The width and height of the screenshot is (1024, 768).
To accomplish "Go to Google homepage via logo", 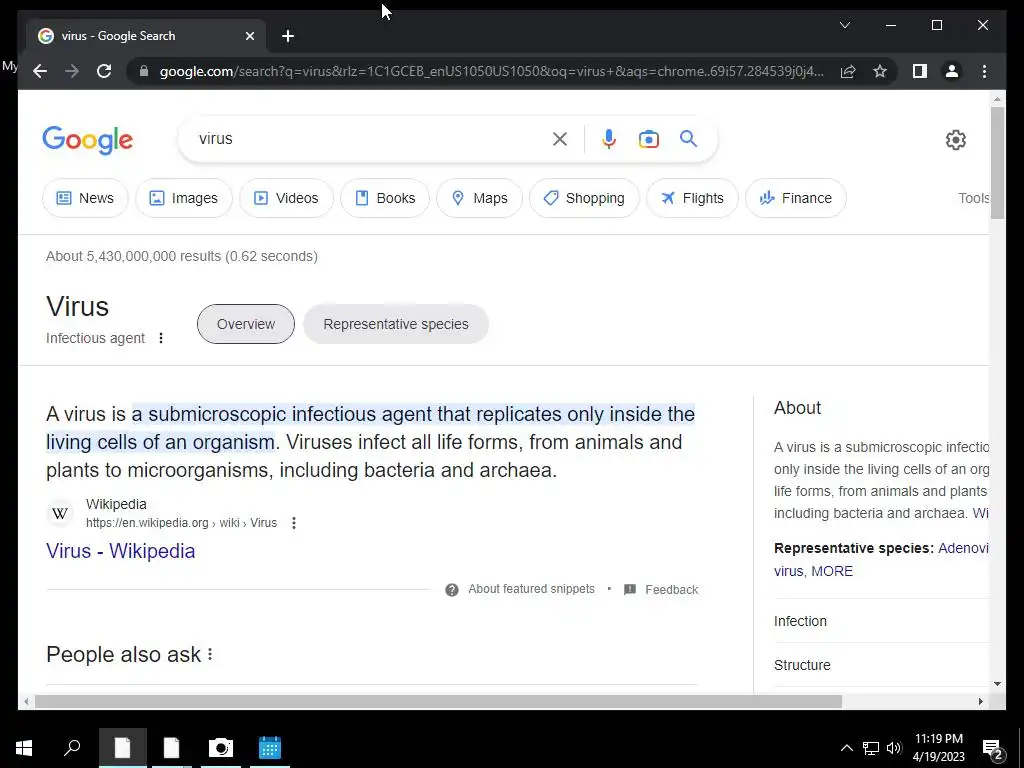I will point(88,140).
